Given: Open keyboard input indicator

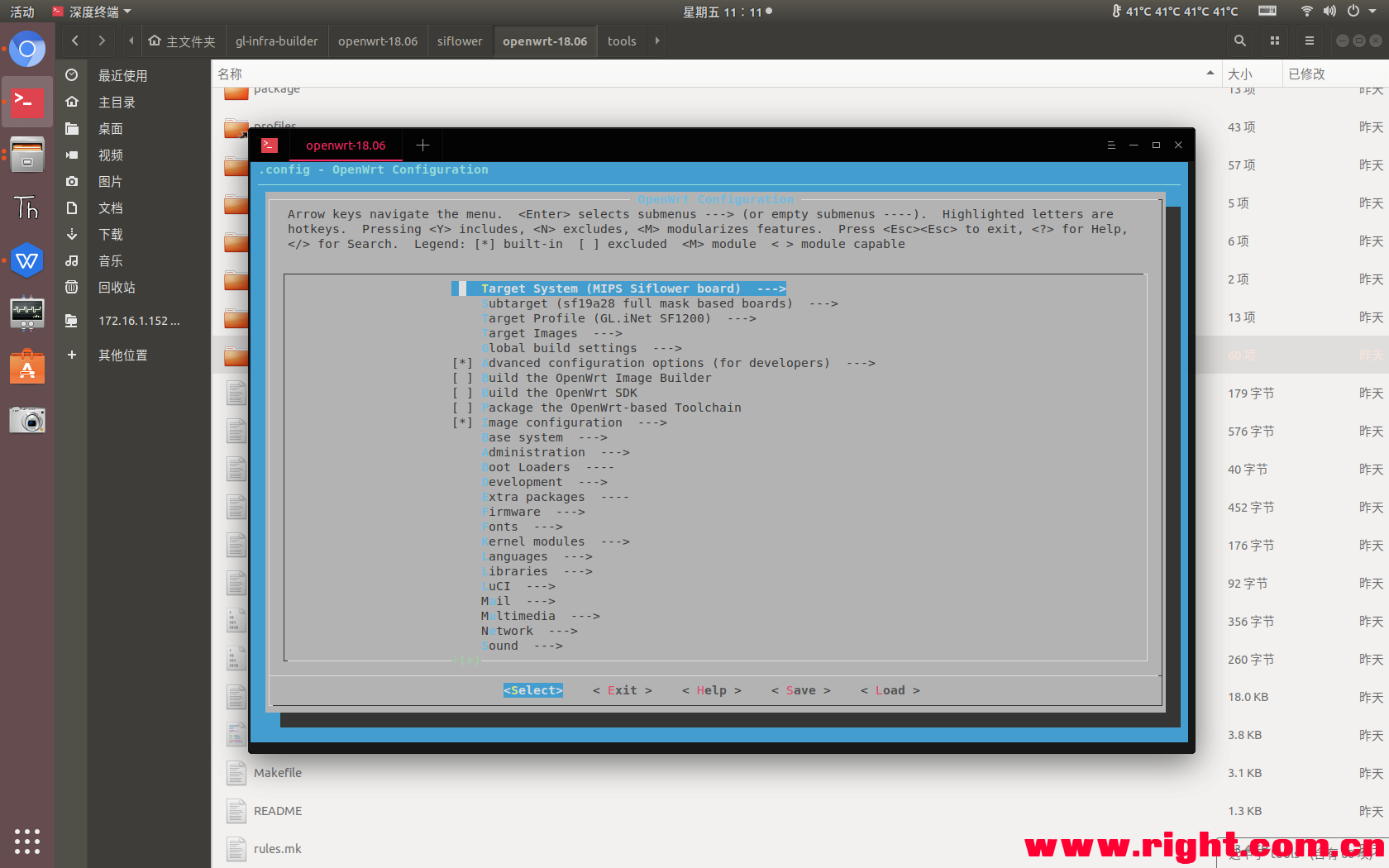Looking at the screenshot, I should (1267, 12).
